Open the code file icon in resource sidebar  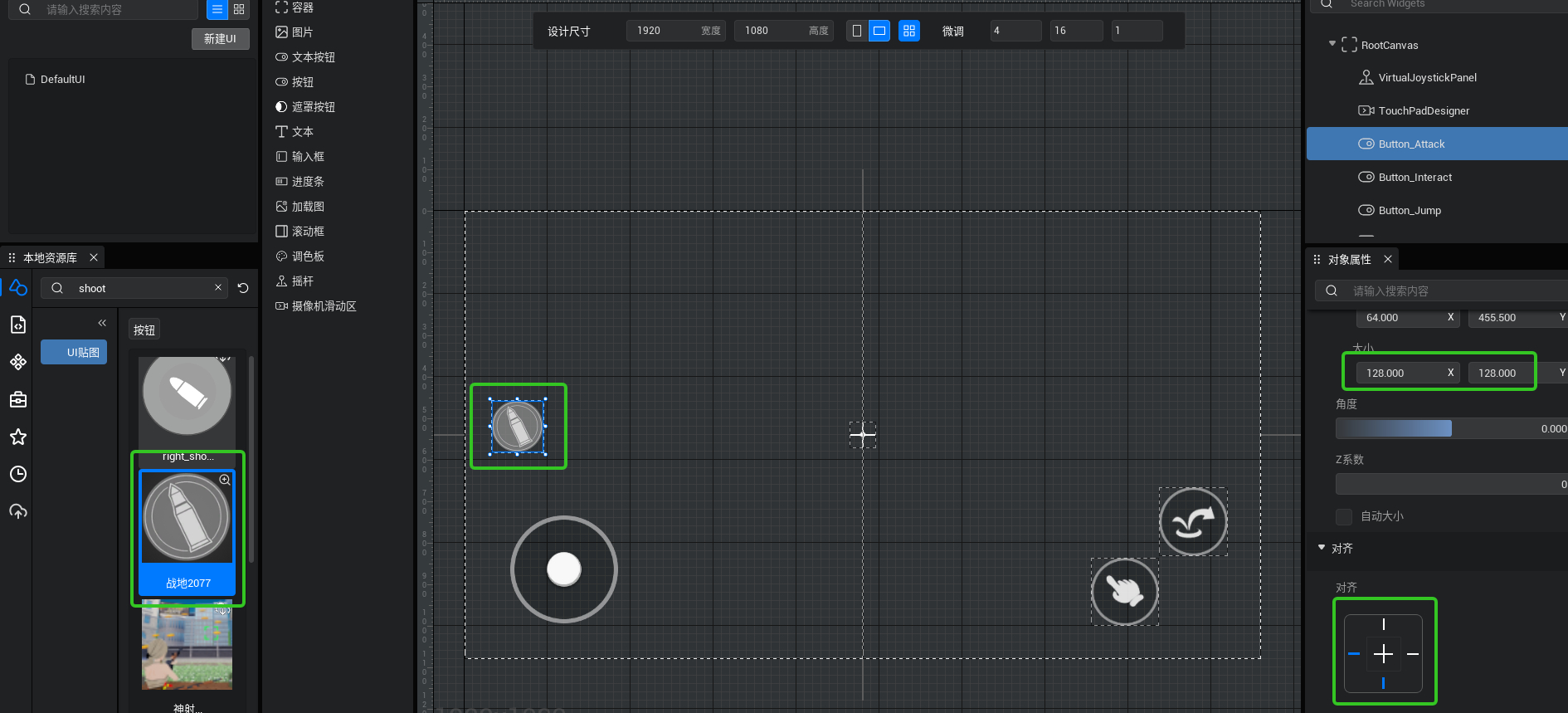click(x=18, y=325)
